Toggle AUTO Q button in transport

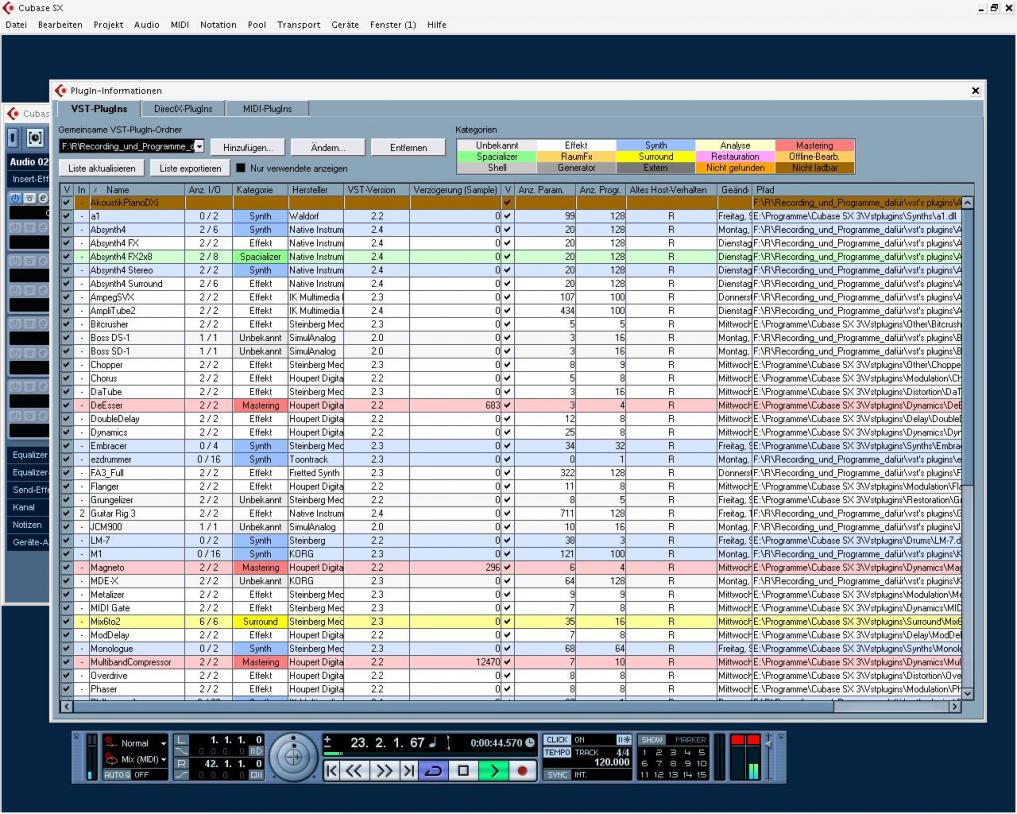point(117,775)
